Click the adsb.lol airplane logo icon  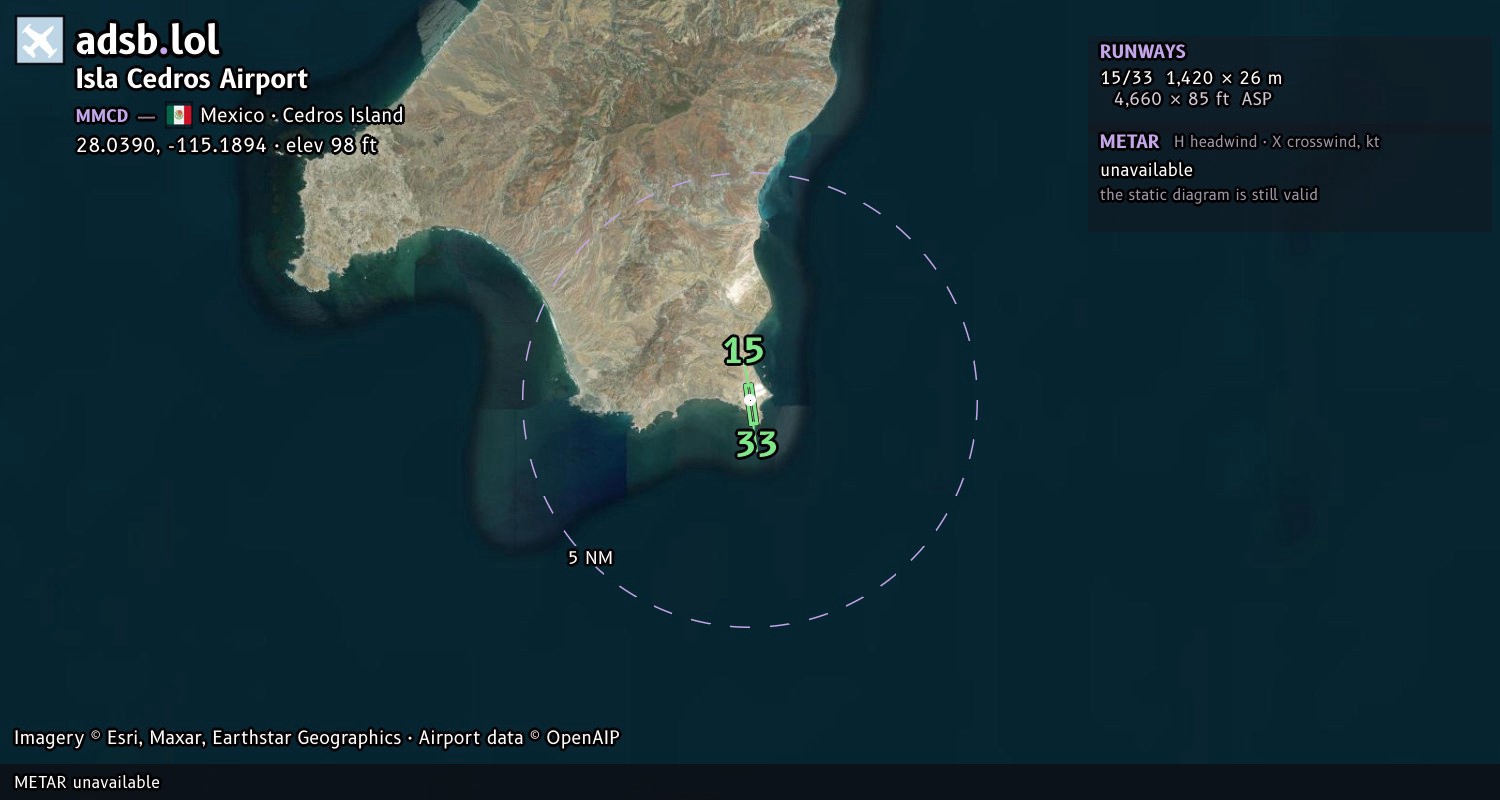[x=40, y=41]
